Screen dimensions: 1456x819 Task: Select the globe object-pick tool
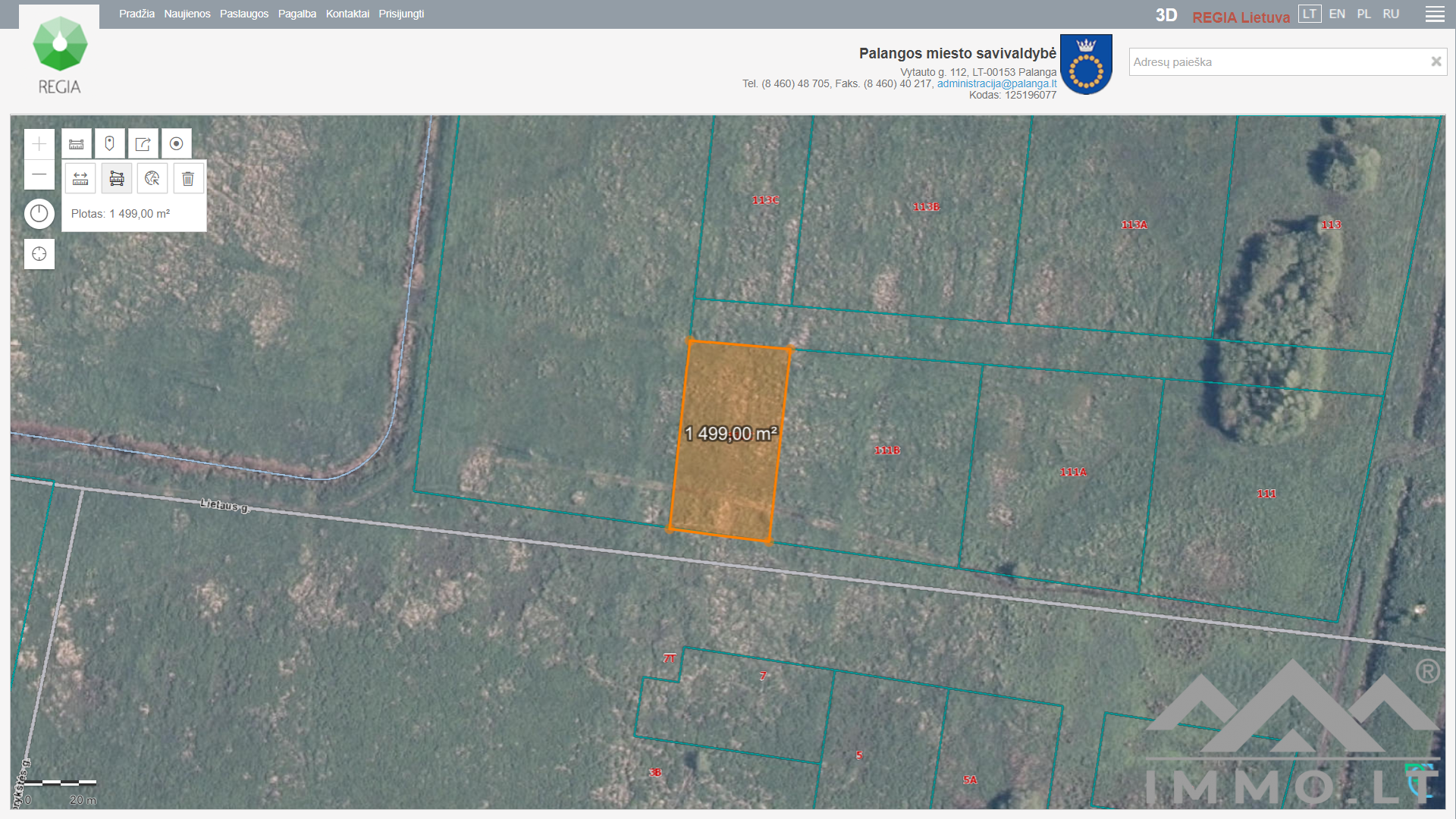(x=152, y=179)
